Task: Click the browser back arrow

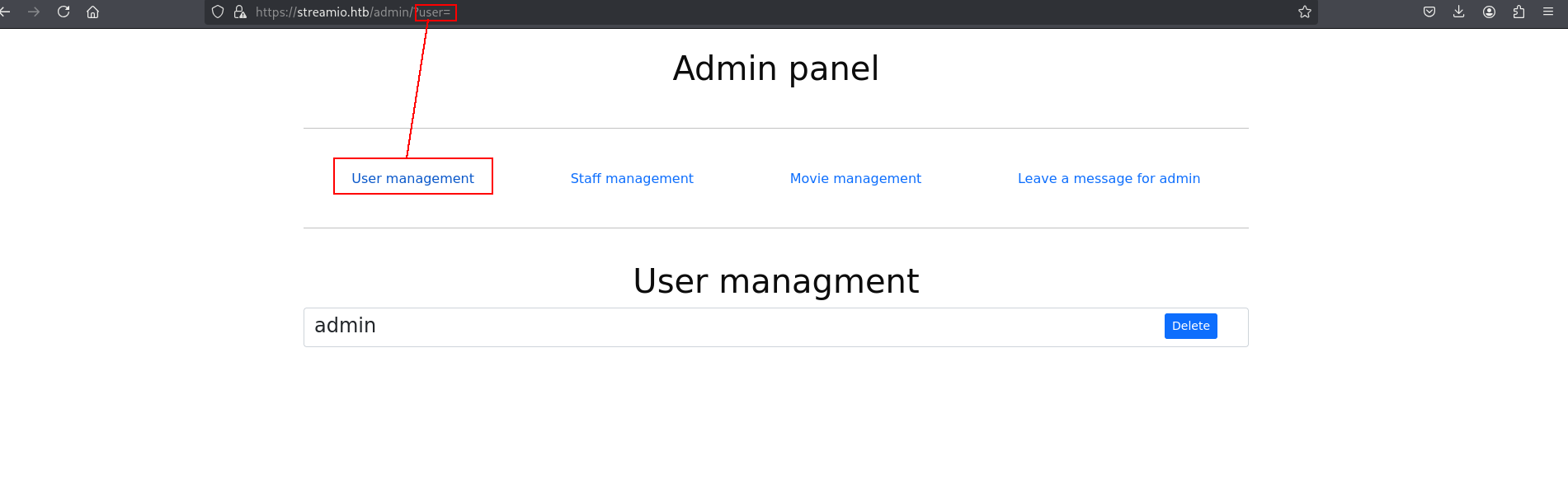Action: click(4, 12)
